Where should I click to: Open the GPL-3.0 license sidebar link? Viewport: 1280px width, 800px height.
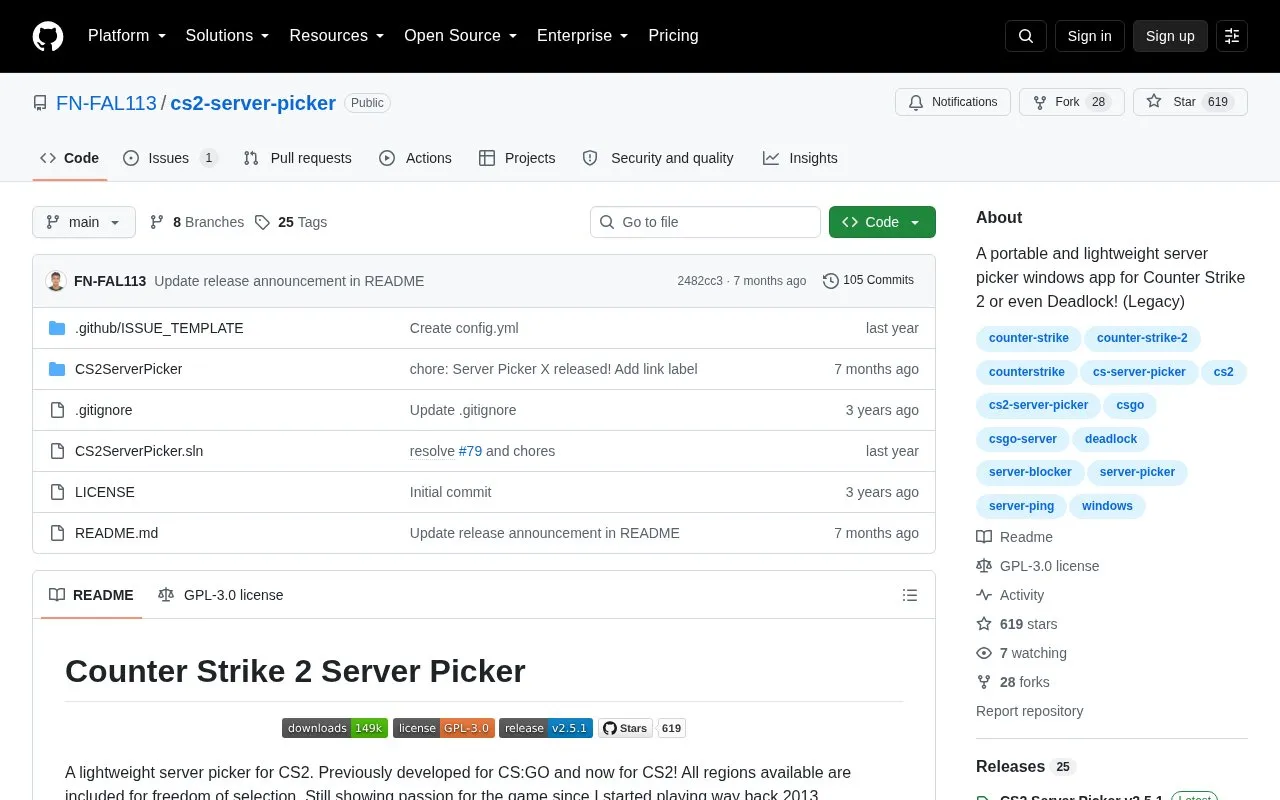pyautogui.click(x=1037, y=566)
